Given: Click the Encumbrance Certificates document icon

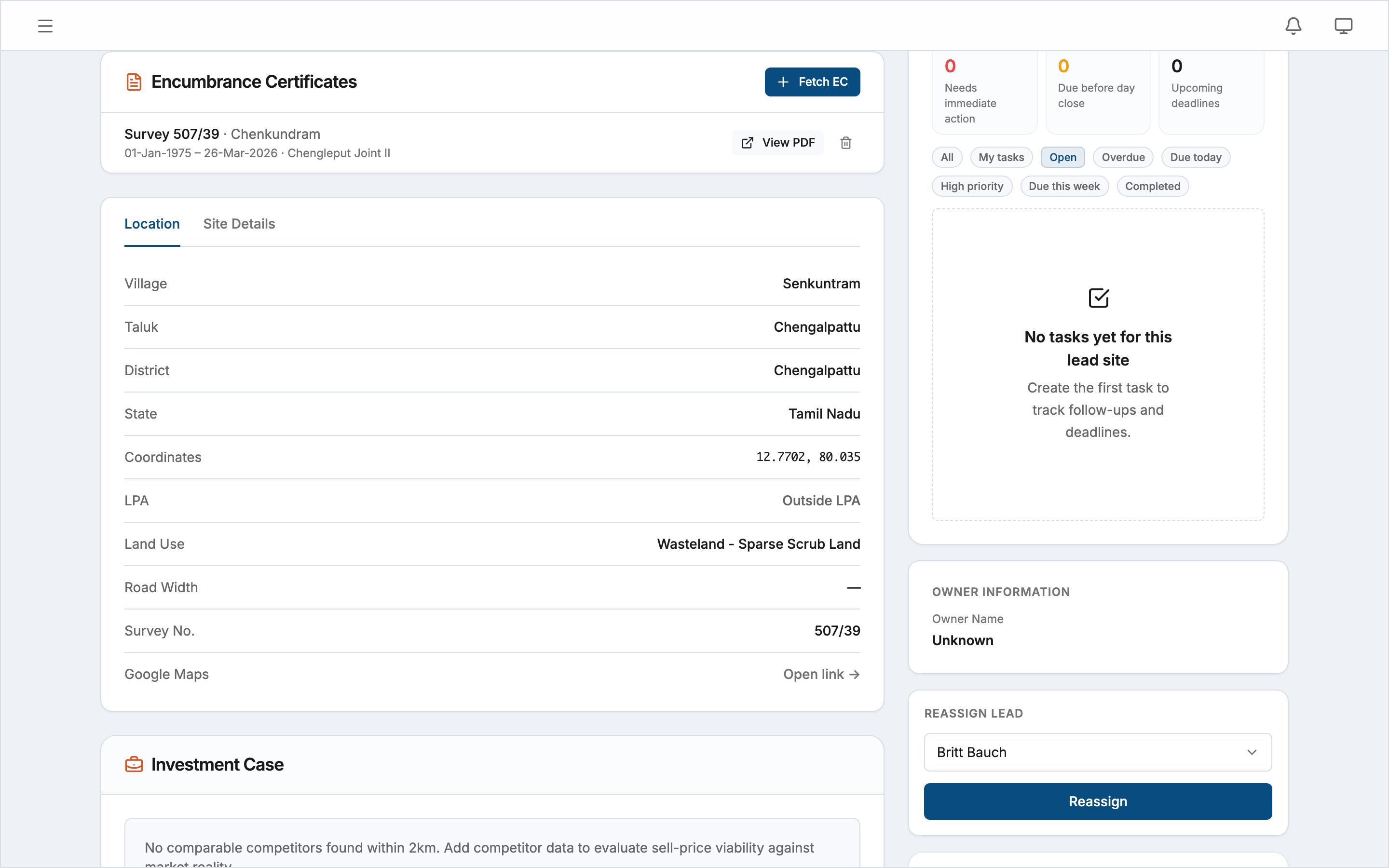Looking at the screenshot, I should tap(134, 82).
